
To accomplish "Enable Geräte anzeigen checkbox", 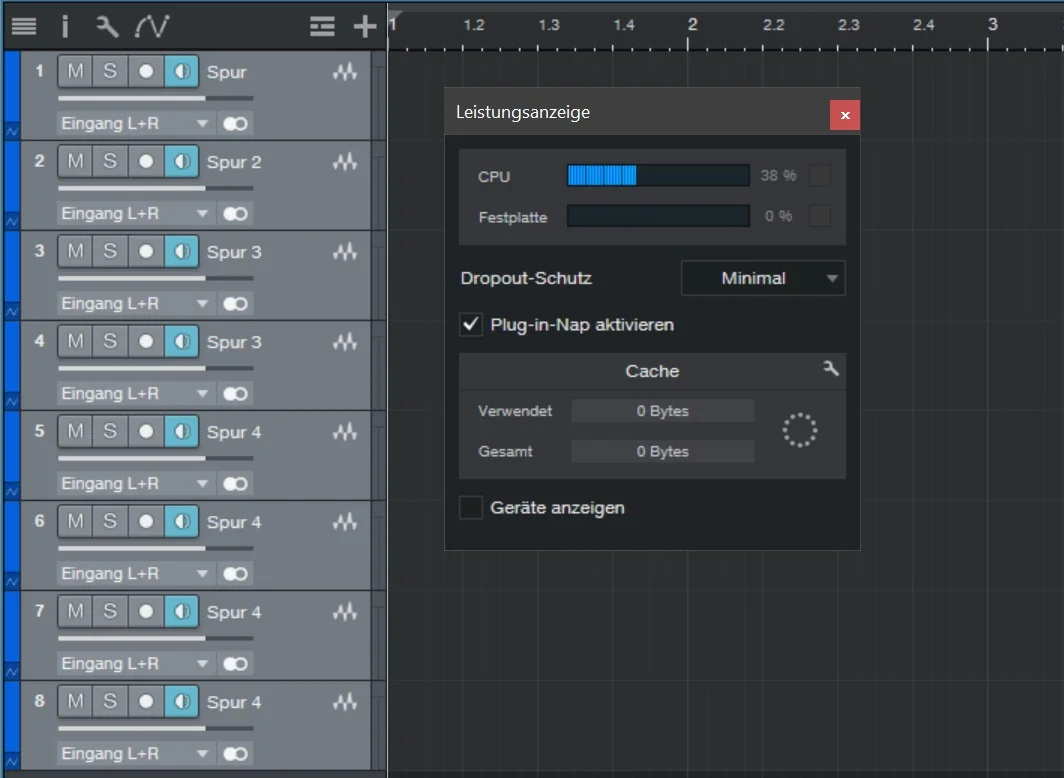I will [x=471, y=507].
